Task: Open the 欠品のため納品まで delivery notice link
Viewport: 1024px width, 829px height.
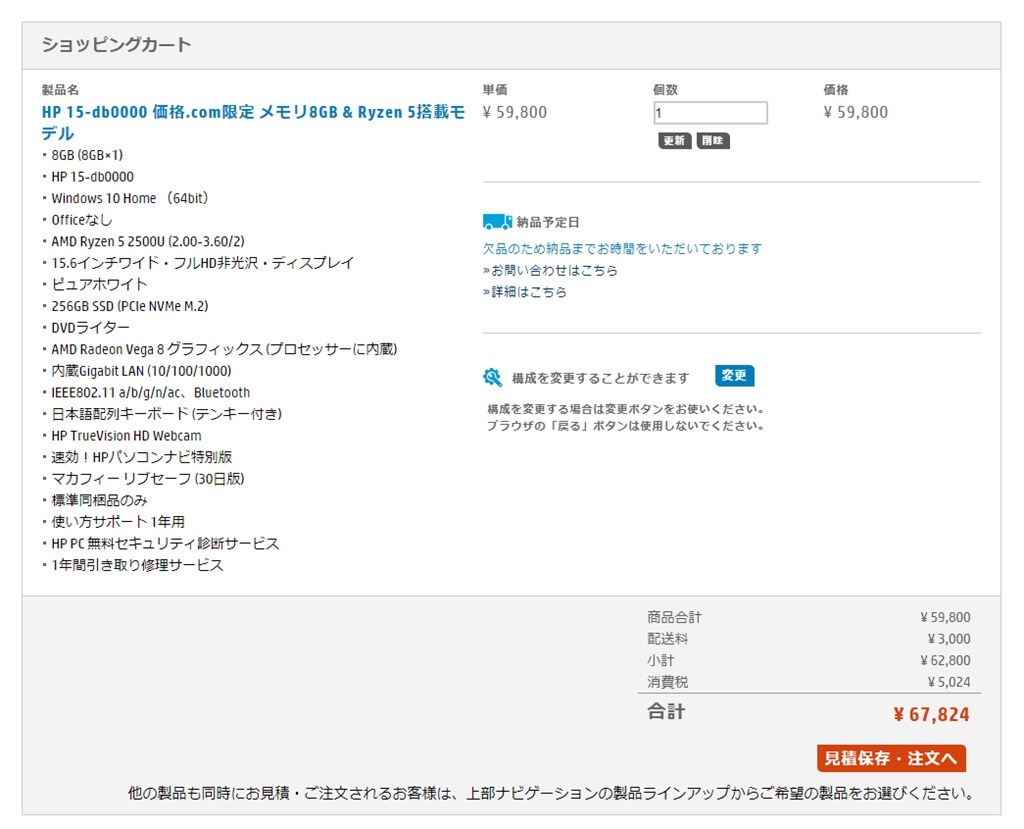Action: pos(622,248)
